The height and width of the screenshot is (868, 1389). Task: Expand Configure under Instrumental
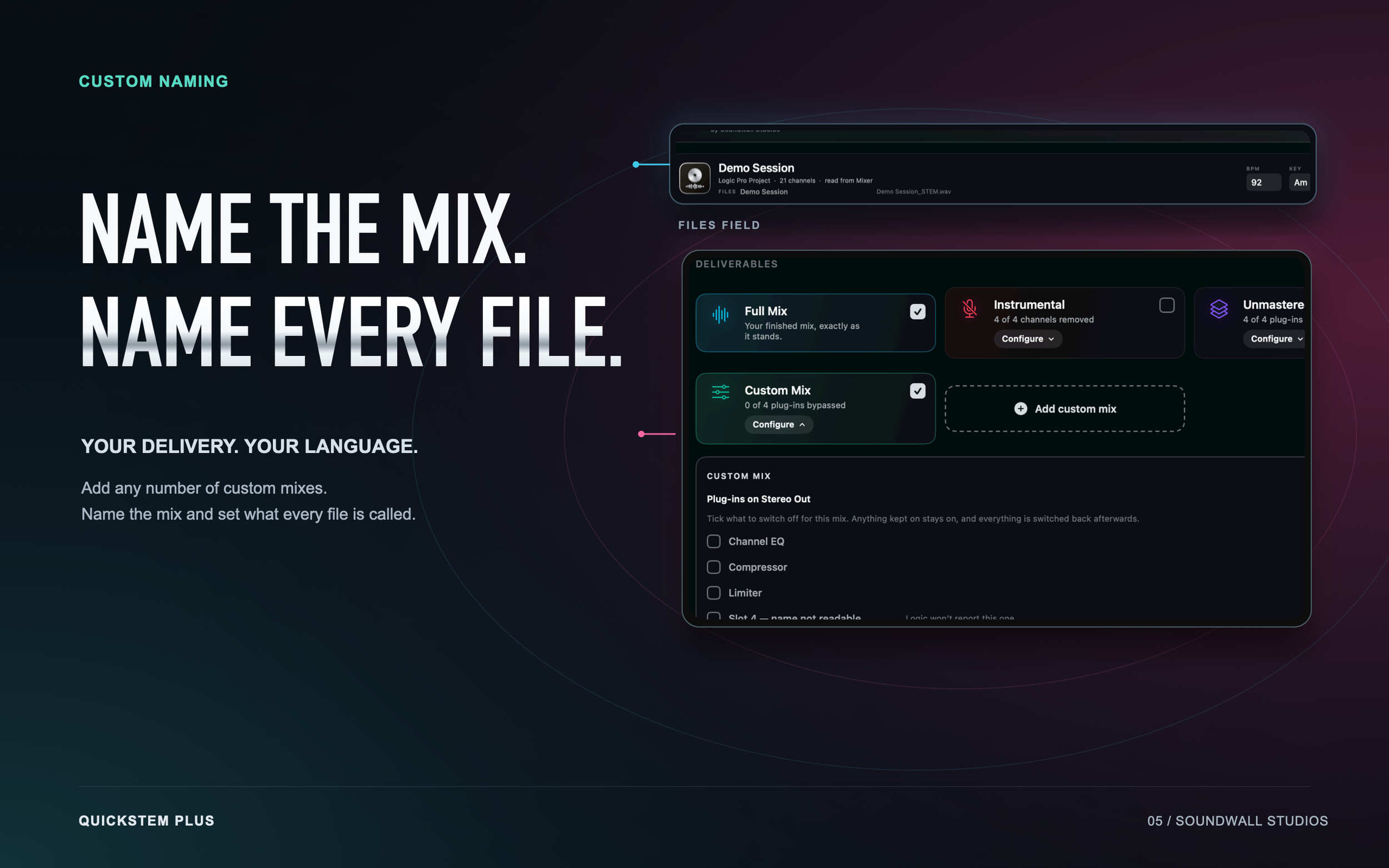point(1028,339)
